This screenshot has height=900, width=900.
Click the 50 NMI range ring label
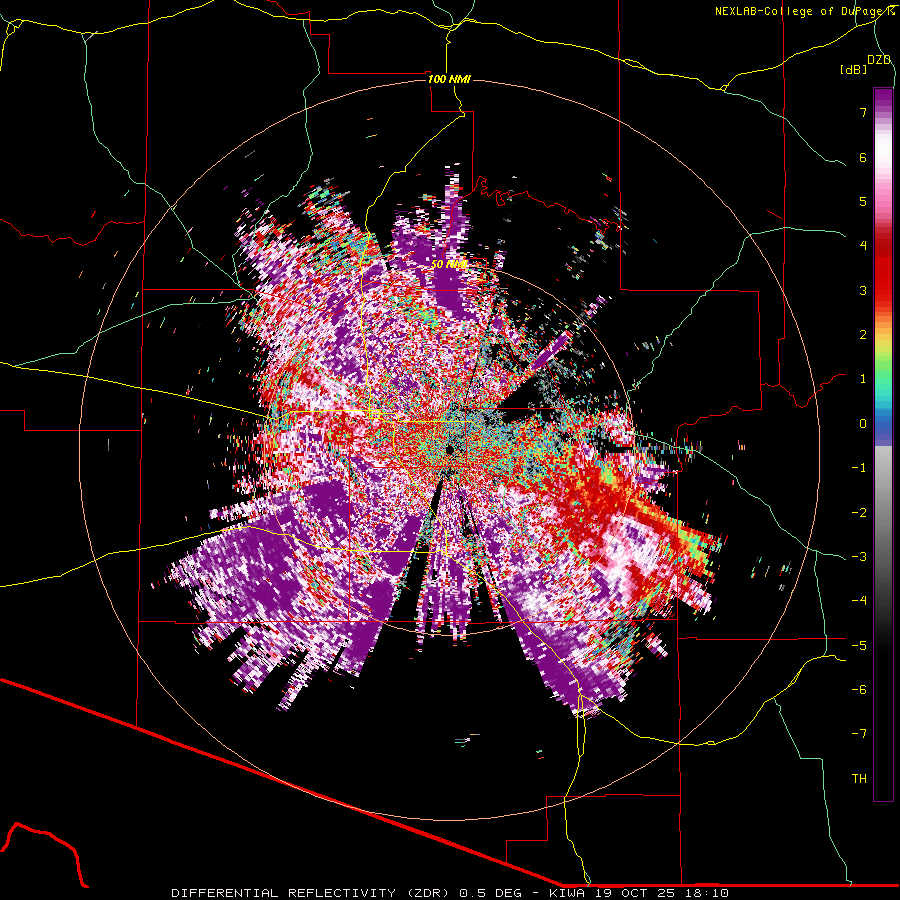(449, 265)
